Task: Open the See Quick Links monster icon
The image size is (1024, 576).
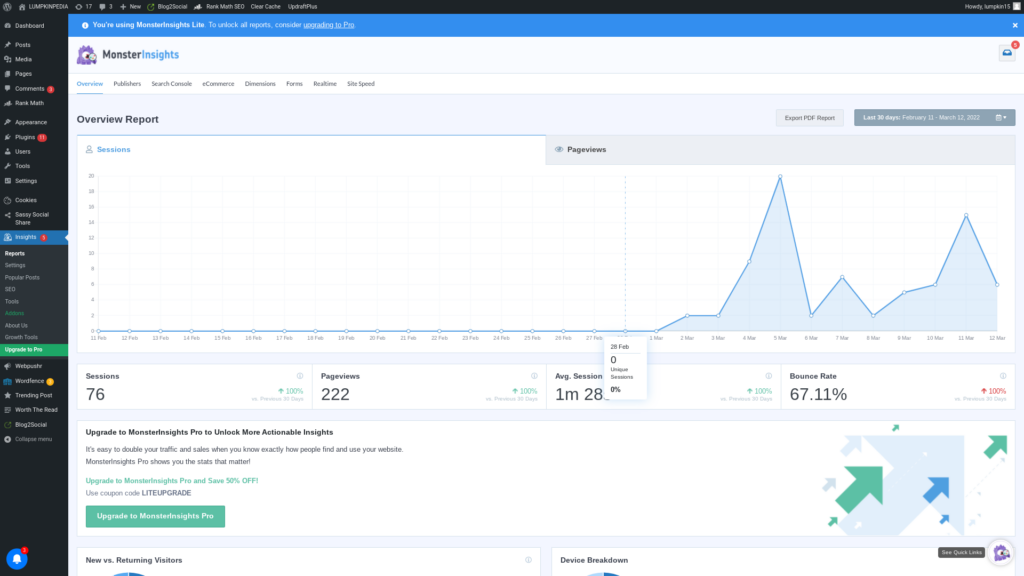Action: tap(1001, 553)
